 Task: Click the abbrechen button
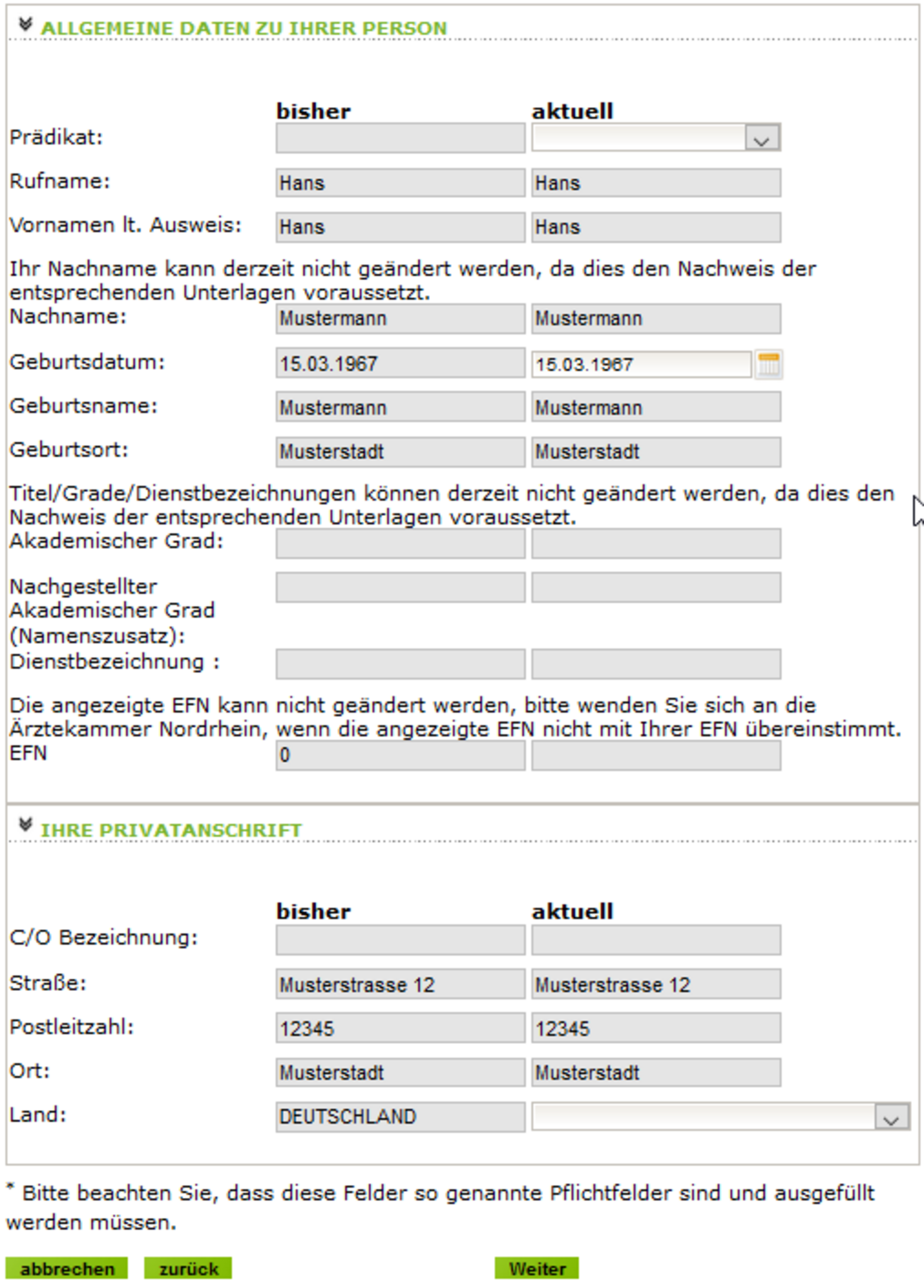point(66,1268)
